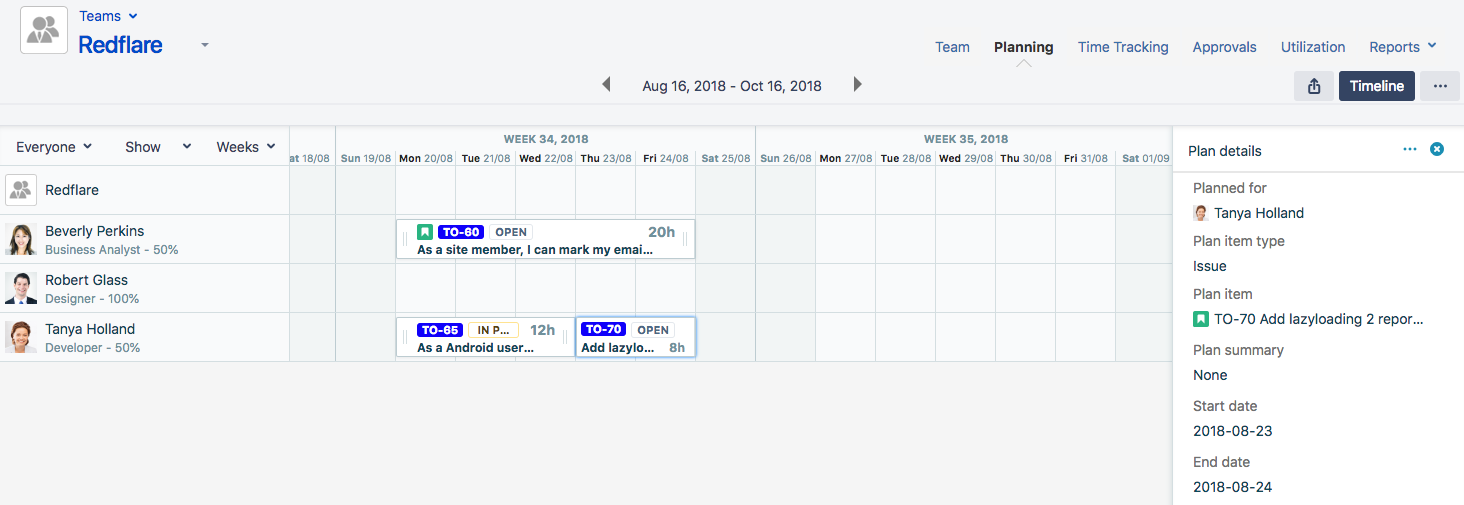Switch to Time Tracking tab
Viewport: 1464px width, 505px height.
(x=1123, y=47)
